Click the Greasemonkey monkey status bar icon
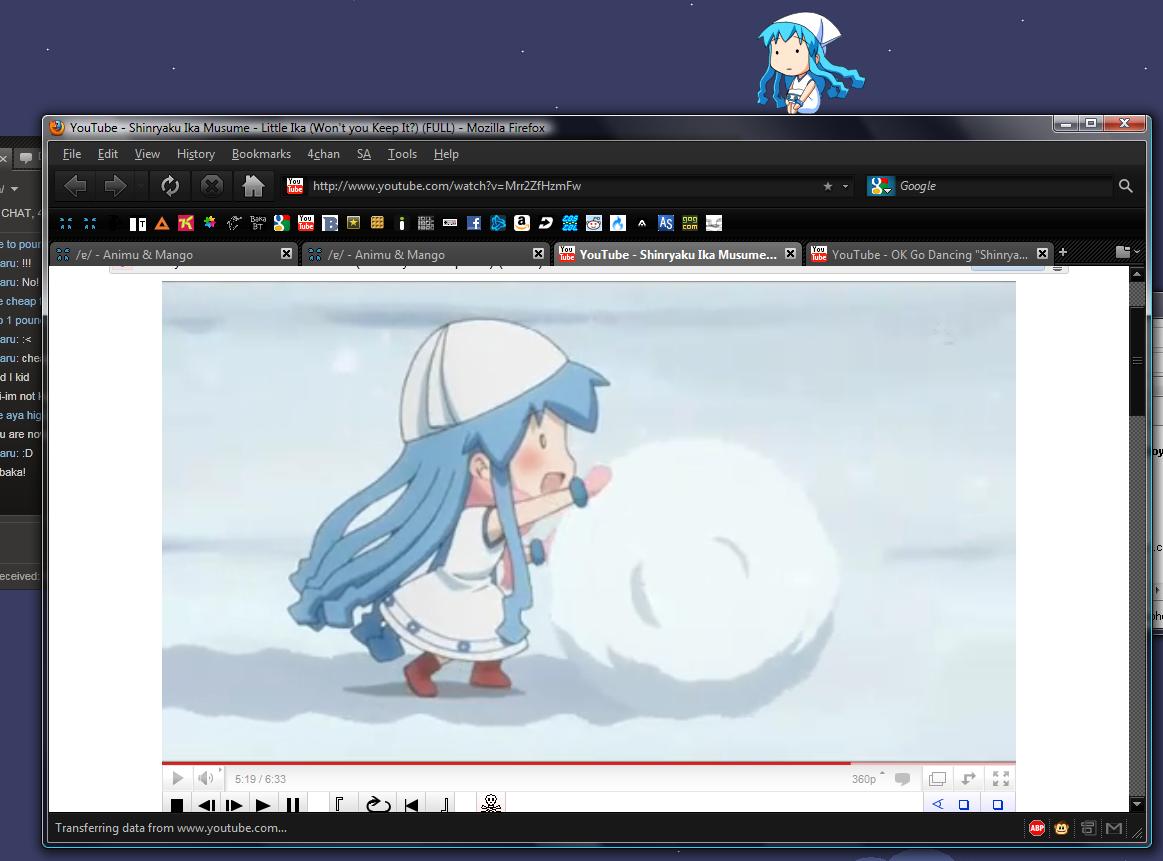The image size is (1163, 861). [1061, 828]
